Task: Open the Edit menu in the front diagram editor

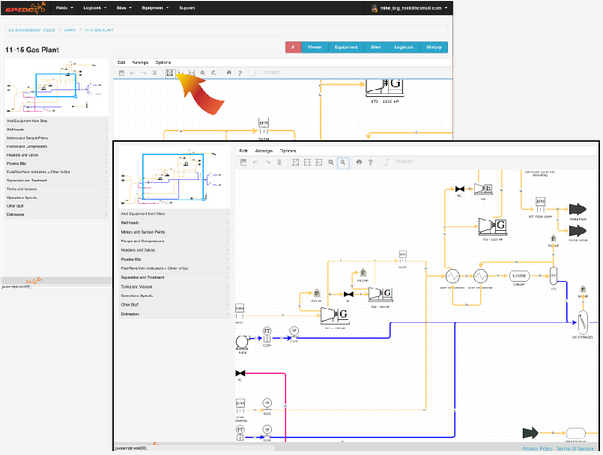Action: [243, 151]
